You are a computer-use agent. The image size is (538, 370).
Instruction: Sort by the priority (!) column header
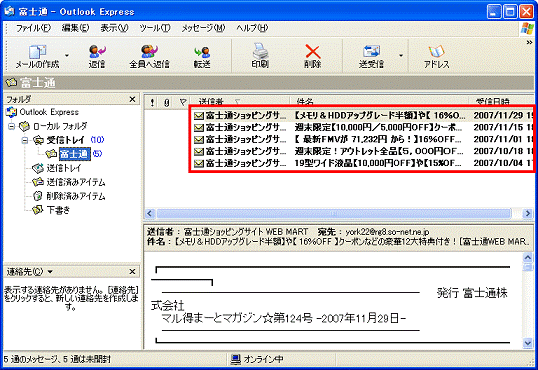coord(152,102)
